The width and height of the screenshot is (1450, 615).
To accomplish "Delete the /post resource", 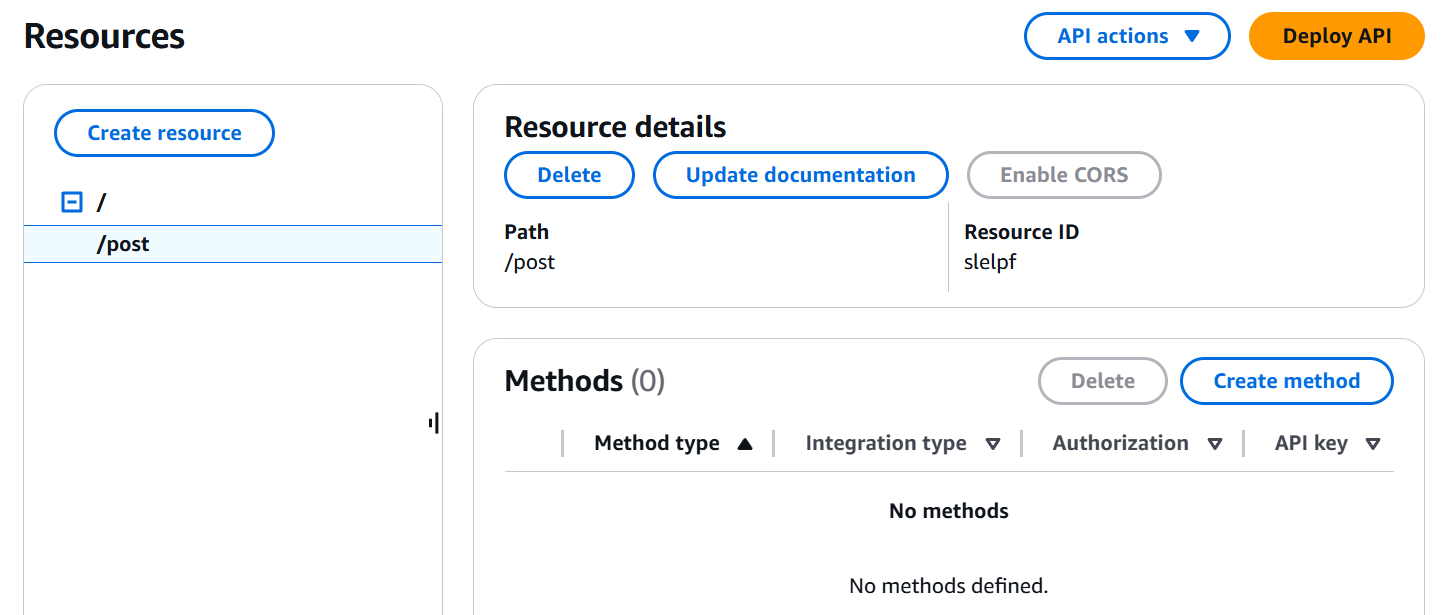I will [x=569, y=174].
